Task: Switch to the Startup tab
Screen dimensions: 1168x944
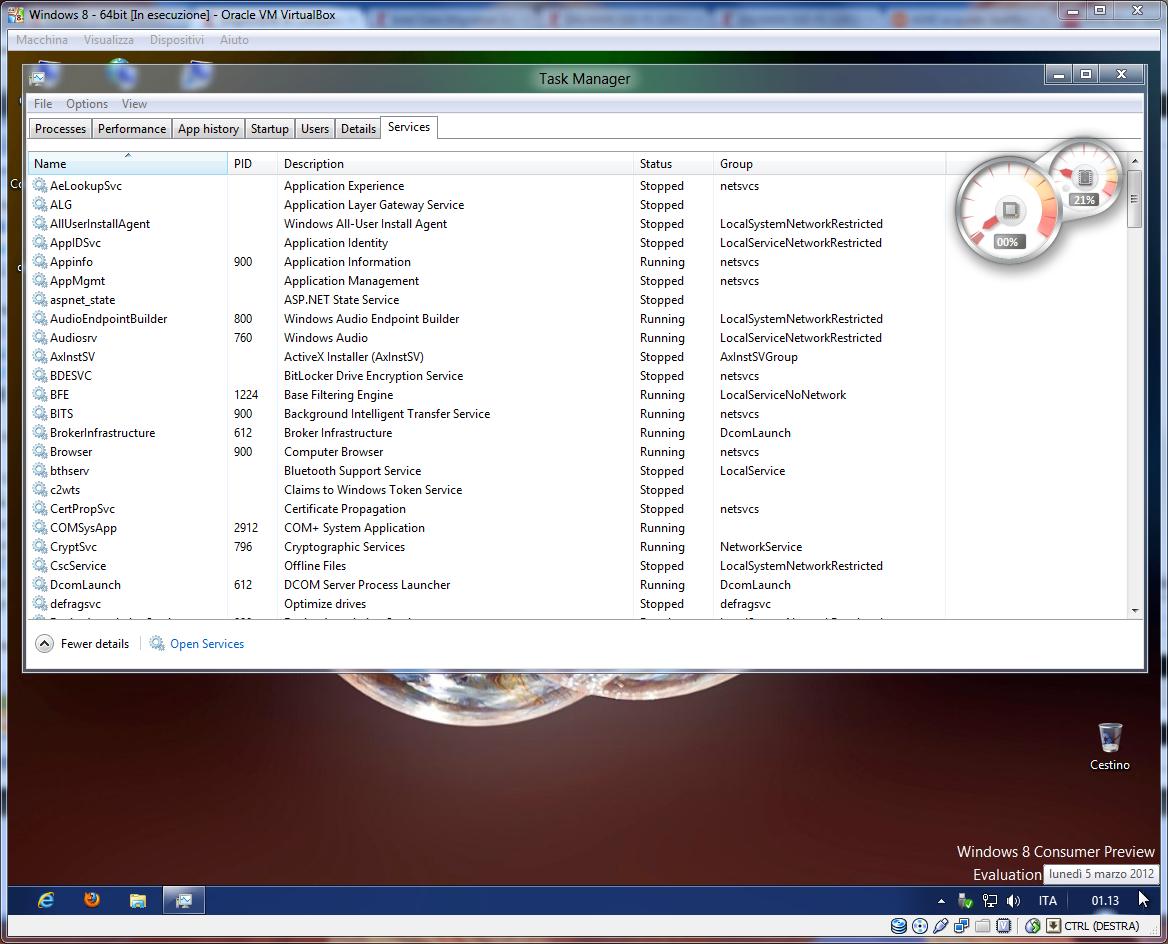Action: click(270, 129)
